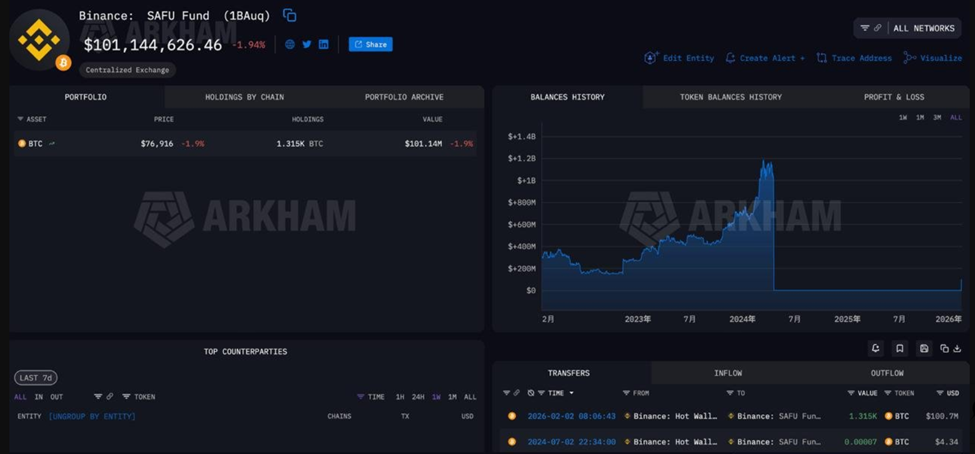This screenshot has height=454, width=975.
Task: Toggle the TIME sort arrow in transfers header
Action: [571, 393]
